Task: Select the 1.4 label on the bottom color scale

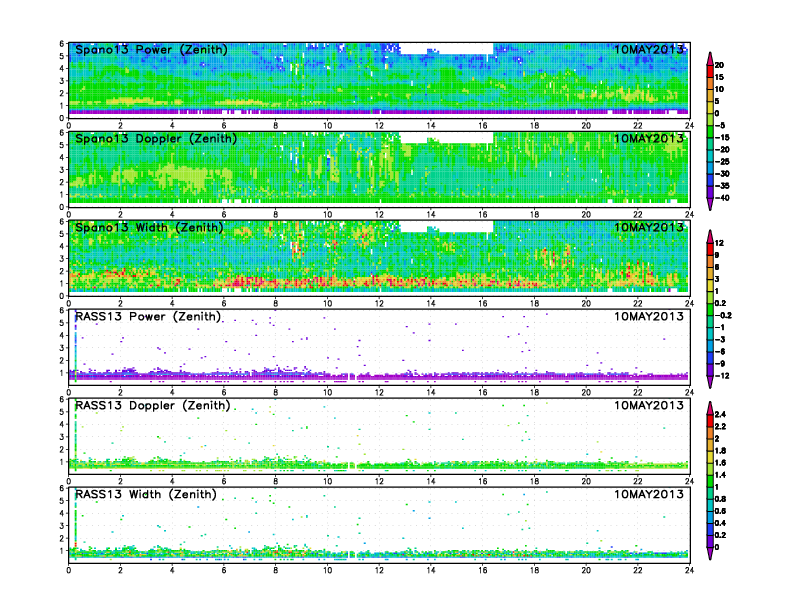Action: tap(720, 475)
